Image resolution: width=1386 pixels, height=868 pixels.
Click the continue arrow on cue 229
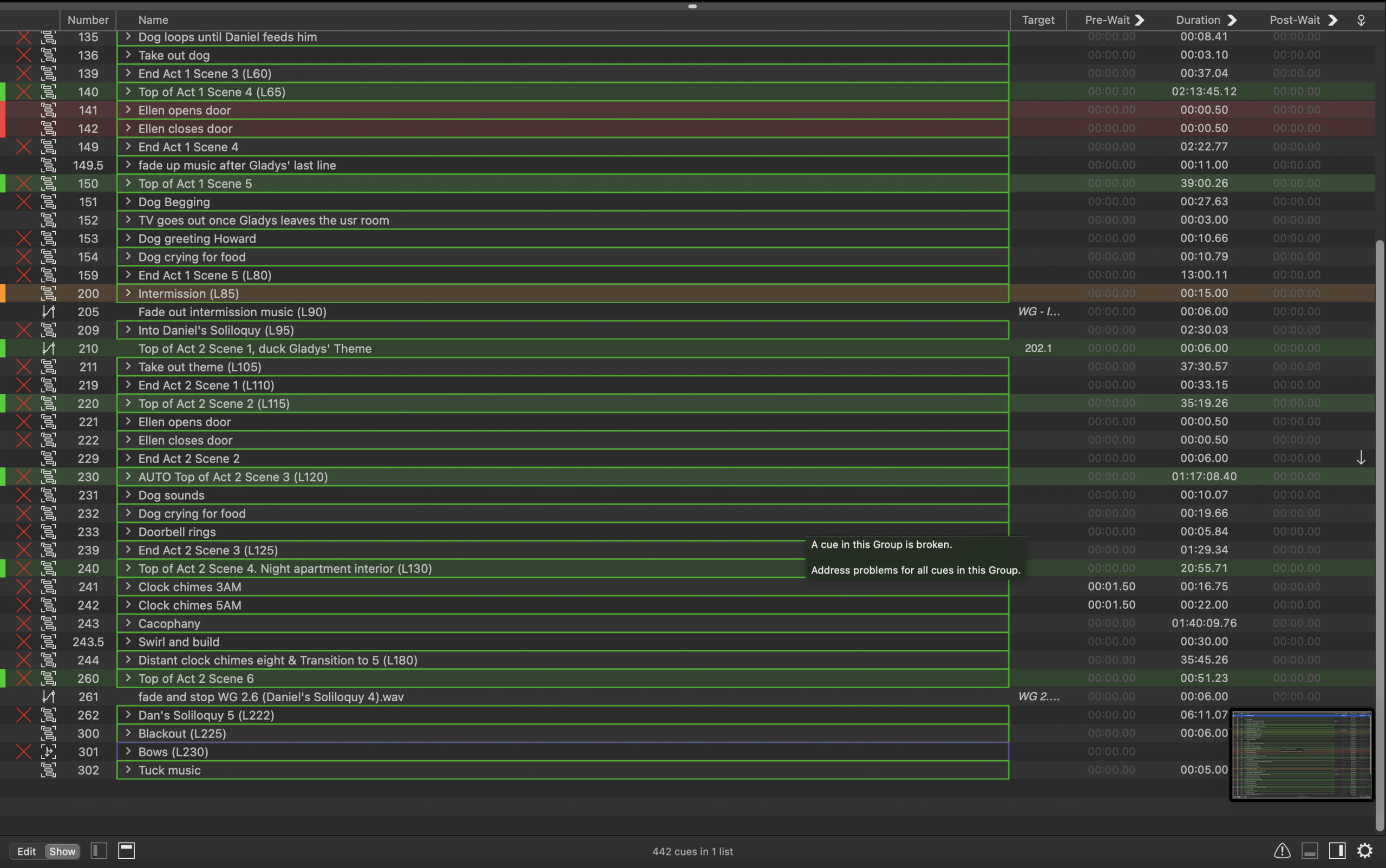(1361, 458)
